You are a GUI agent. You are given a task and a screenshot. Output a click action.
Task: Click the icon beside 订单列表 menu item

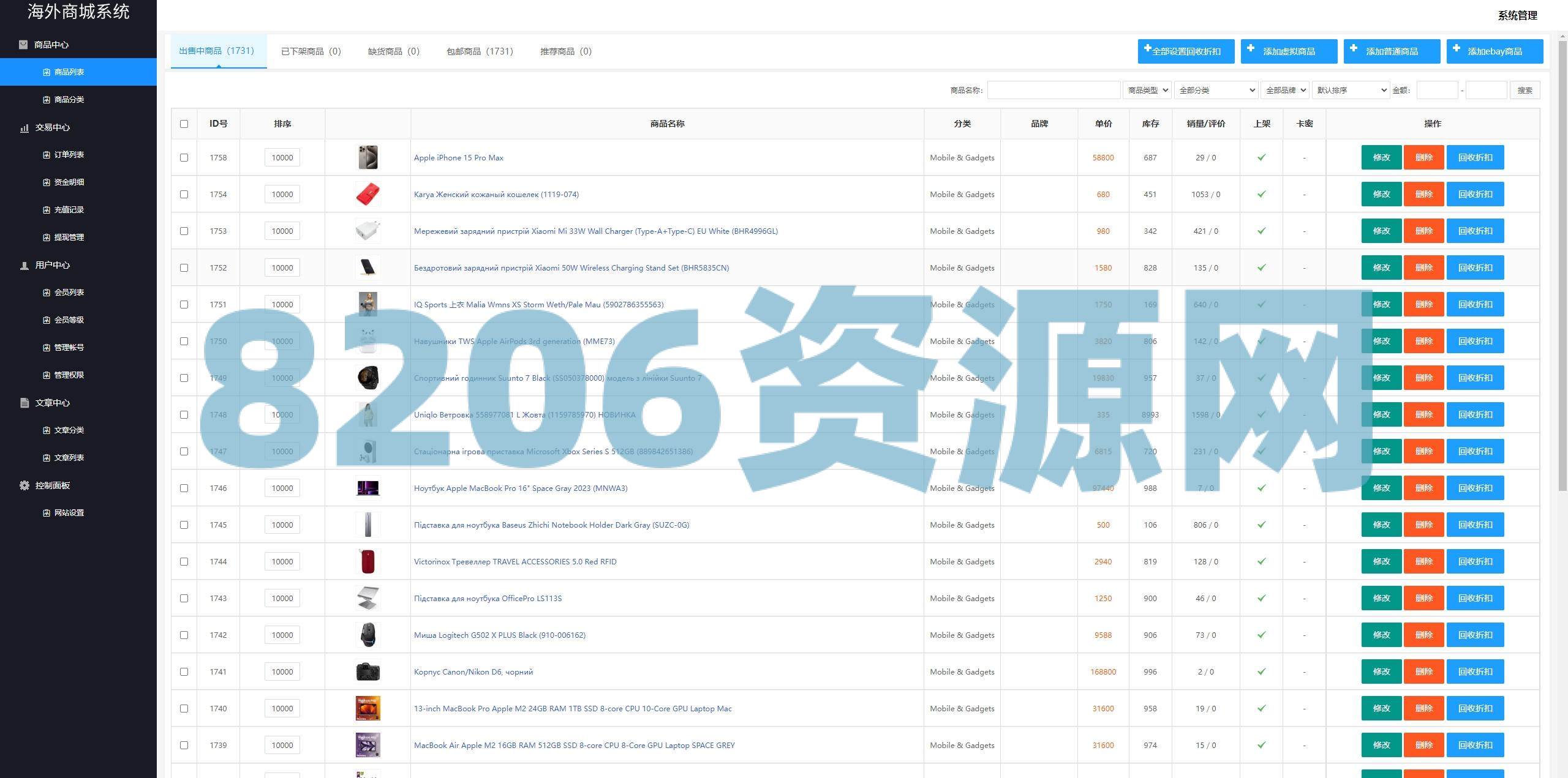coord(47,155)
